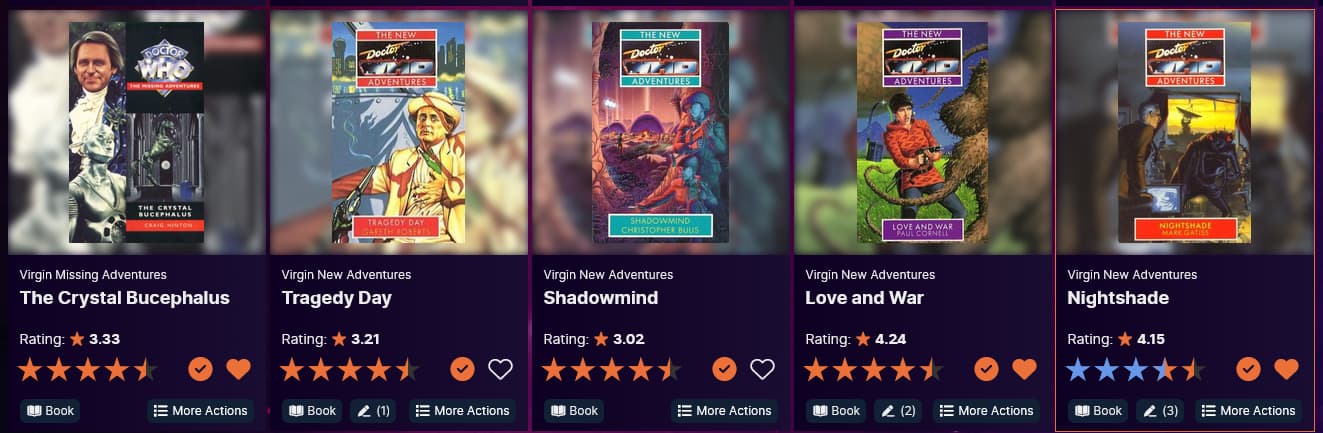Open the reviews pencil icon for Nightshade
This screenshot has height=433, width=1323.
(1161, 410)
